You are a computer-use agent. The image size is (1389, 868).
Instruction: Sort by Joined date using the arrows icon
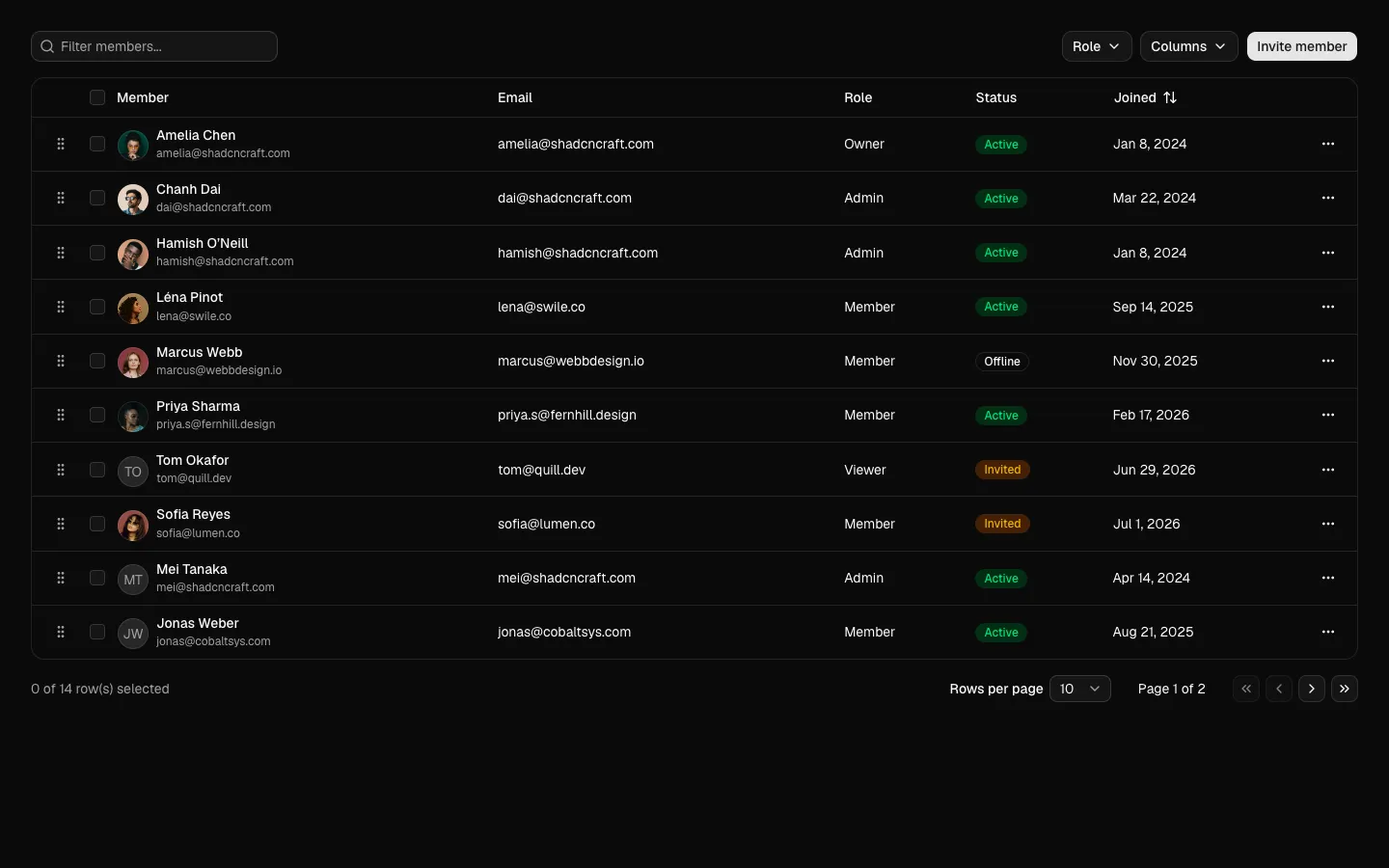pyautogui.click(x=1170, y=97)
